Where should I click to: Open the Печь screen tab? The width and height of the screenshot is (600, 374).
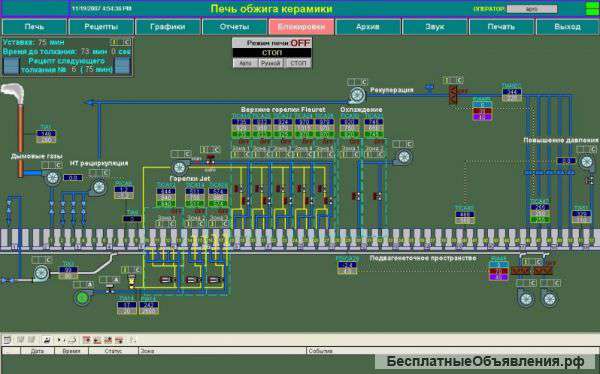click(x=34, y=27)
